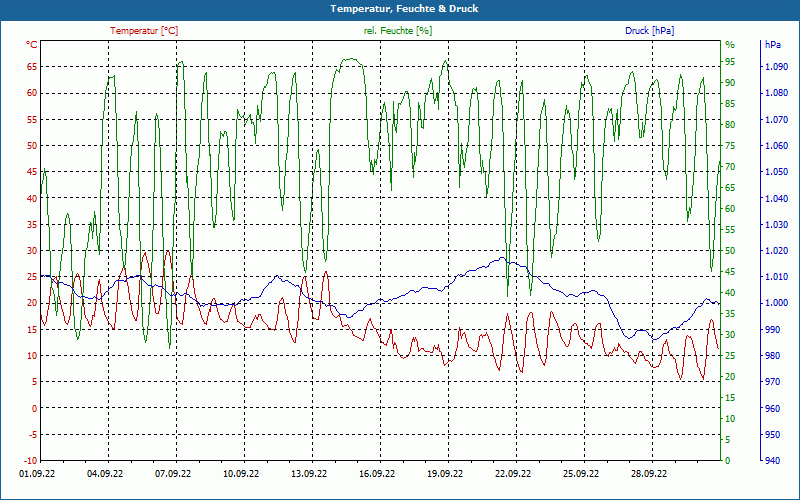Click the blue '1.040' pressure axis value
The width and height of the screenshot is (800, 500).
[x=777, y=198]
